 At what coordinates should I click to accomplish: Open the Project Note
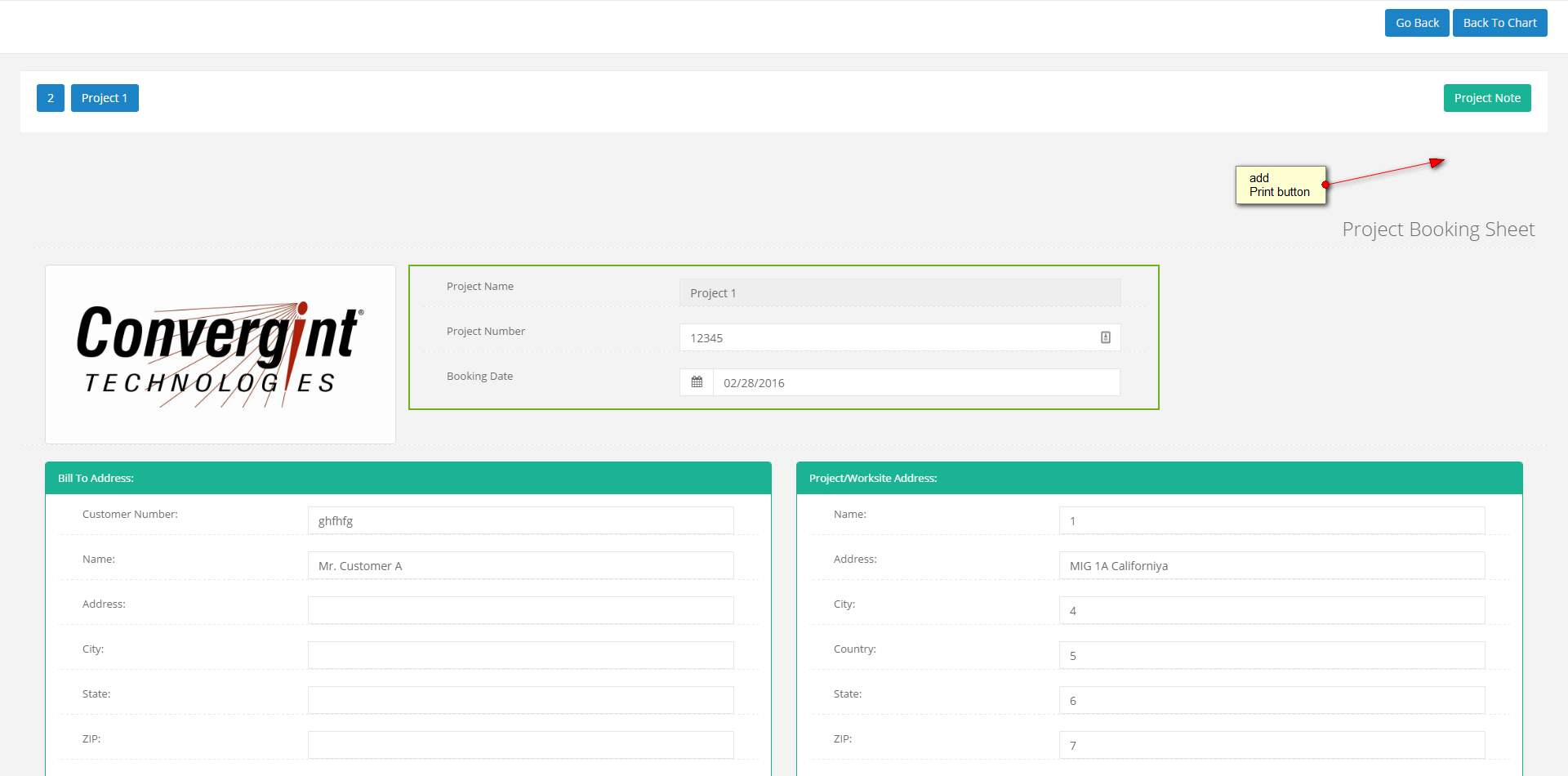click(x=1486, y=98)
